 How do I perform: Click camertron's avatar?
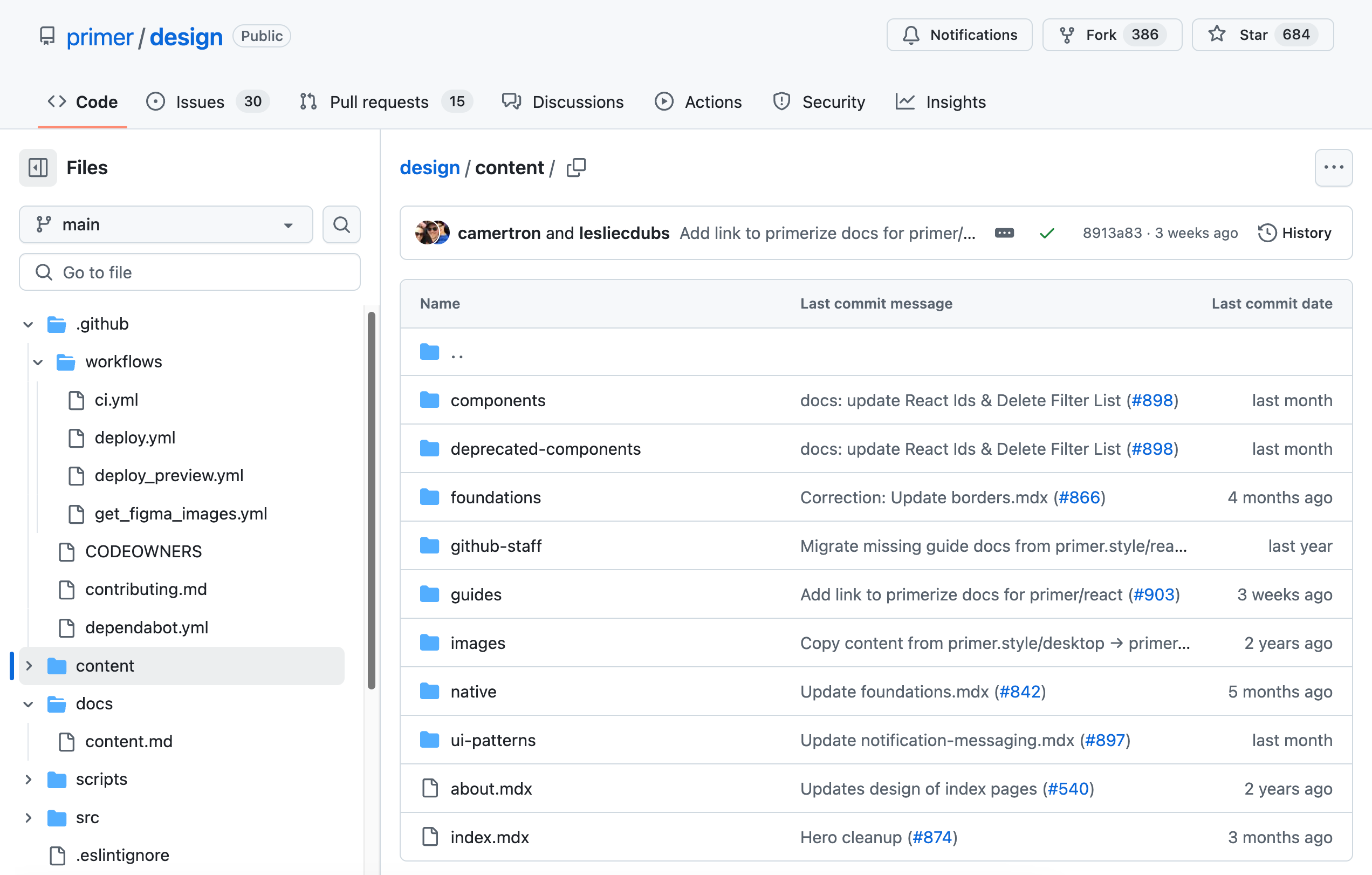click(x=425, y=233)
